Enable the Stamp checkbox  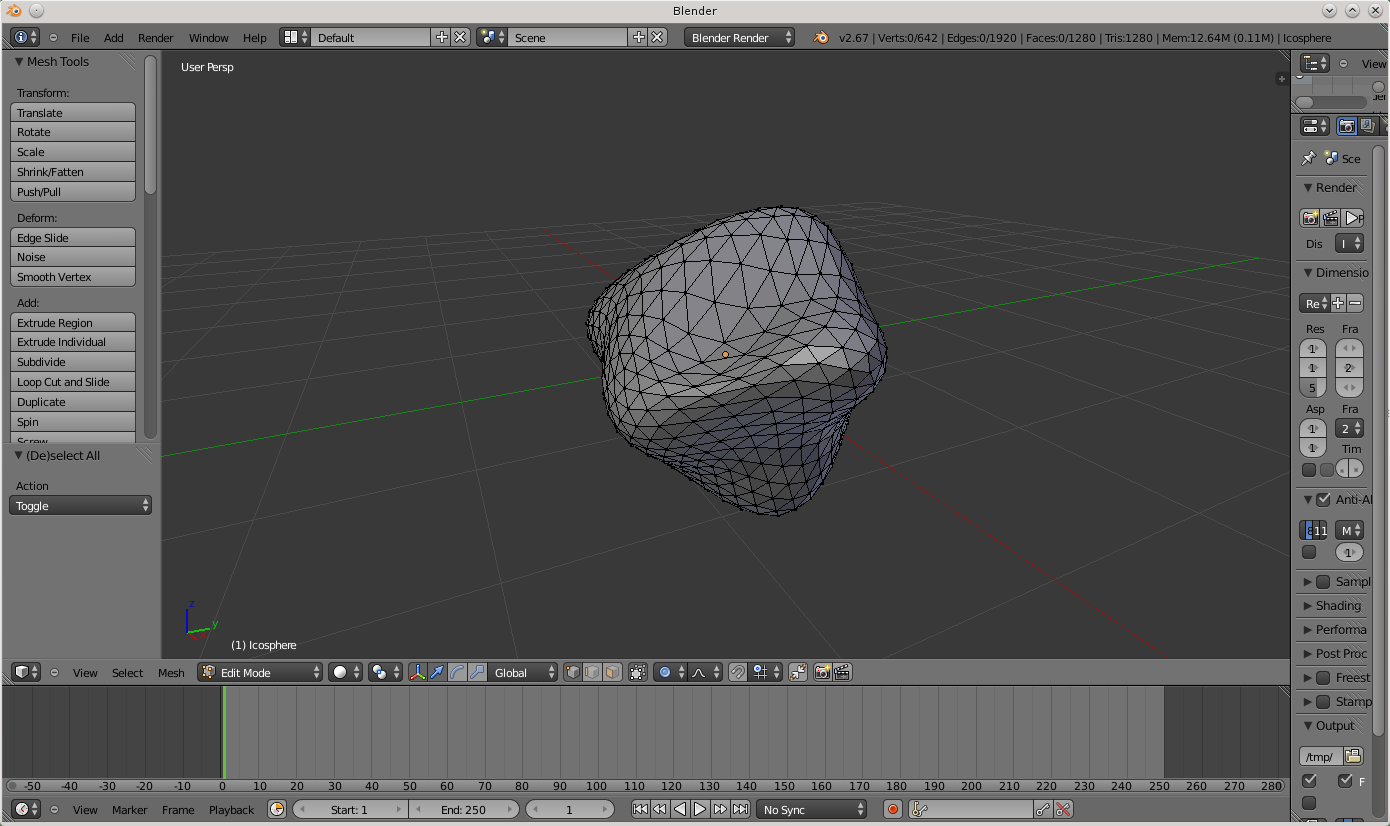click(x=1324, y=702)
